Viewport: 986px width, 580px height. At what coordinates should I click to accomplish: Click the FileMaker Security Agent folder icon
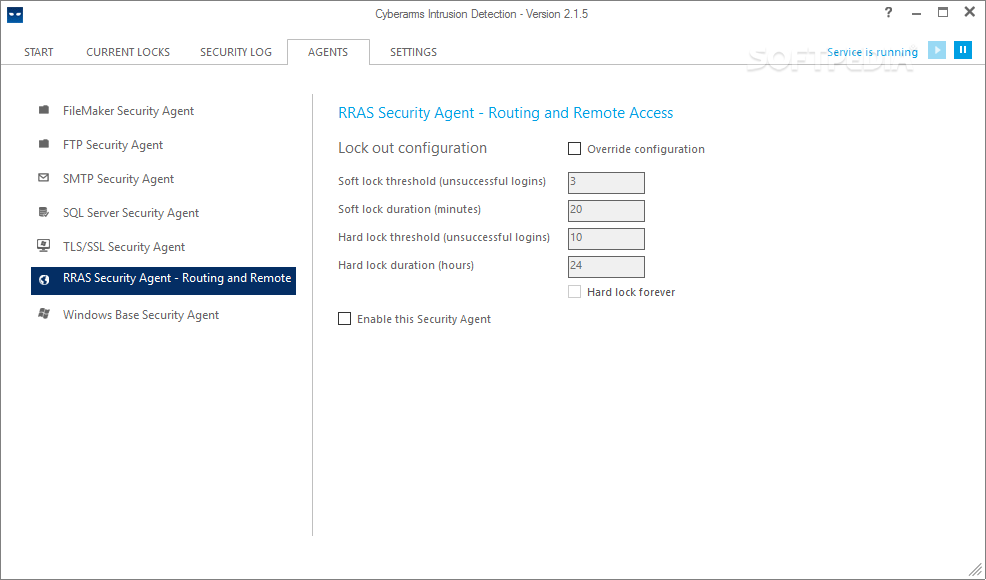pos(43,110)
